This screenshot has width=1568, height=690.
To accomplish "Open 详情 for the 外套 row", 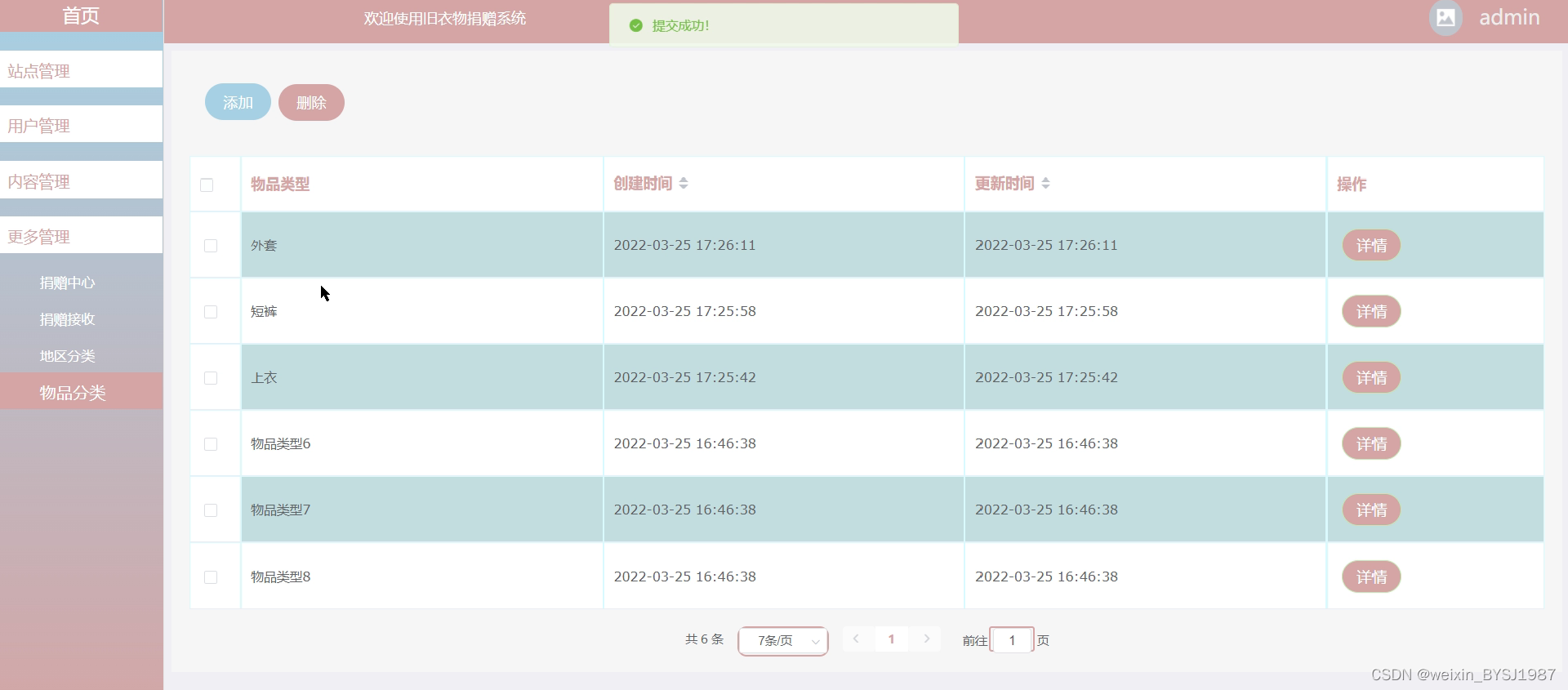I will click(x=1371, y=245).
